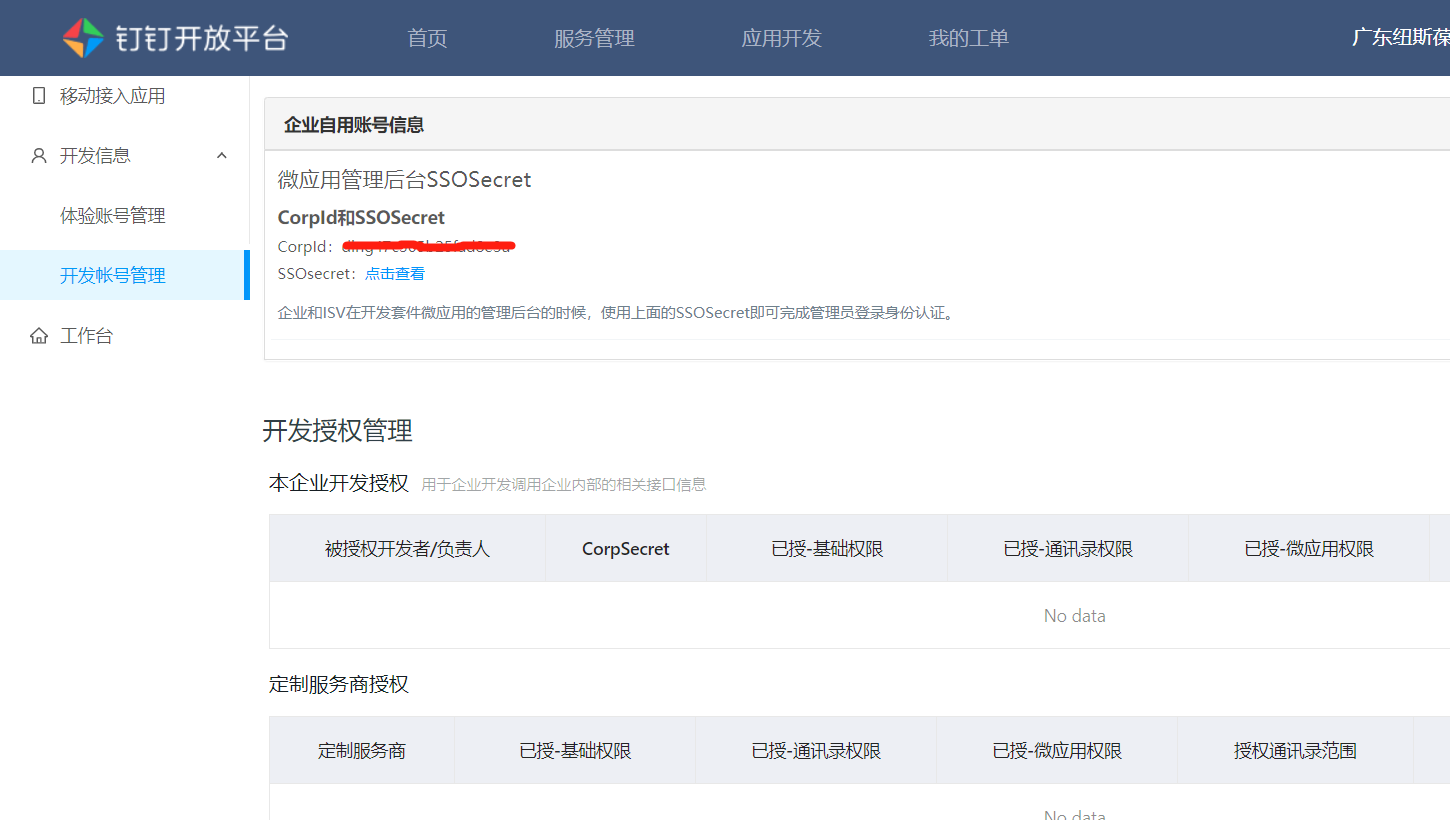Collapse the 开发信息 section chevron

(x=222, y=156)
